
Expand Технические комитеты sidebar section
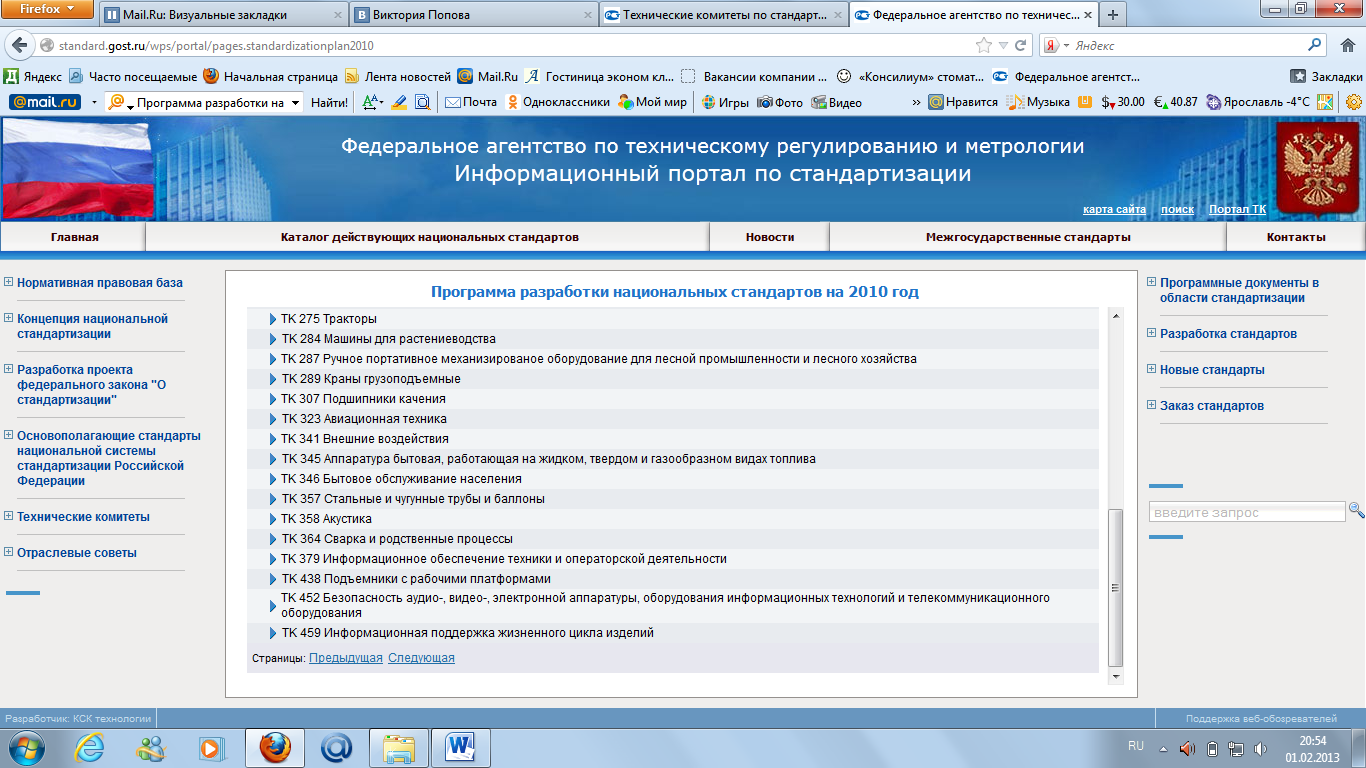(9, 516)
